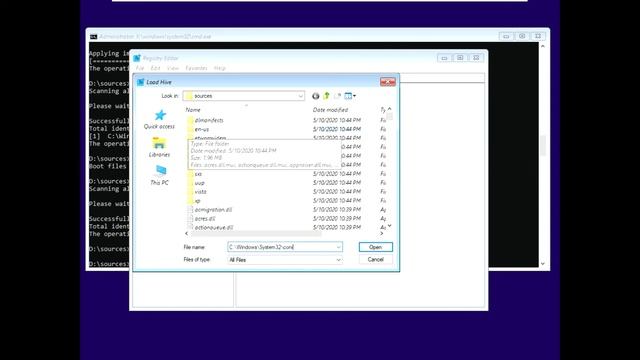Click the Open button

click(376, 247)
